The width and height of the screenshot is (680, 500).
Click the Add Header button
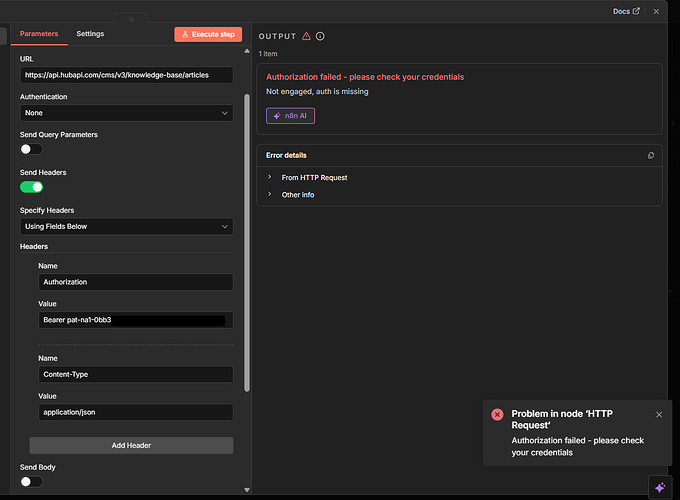click(131, 445)
